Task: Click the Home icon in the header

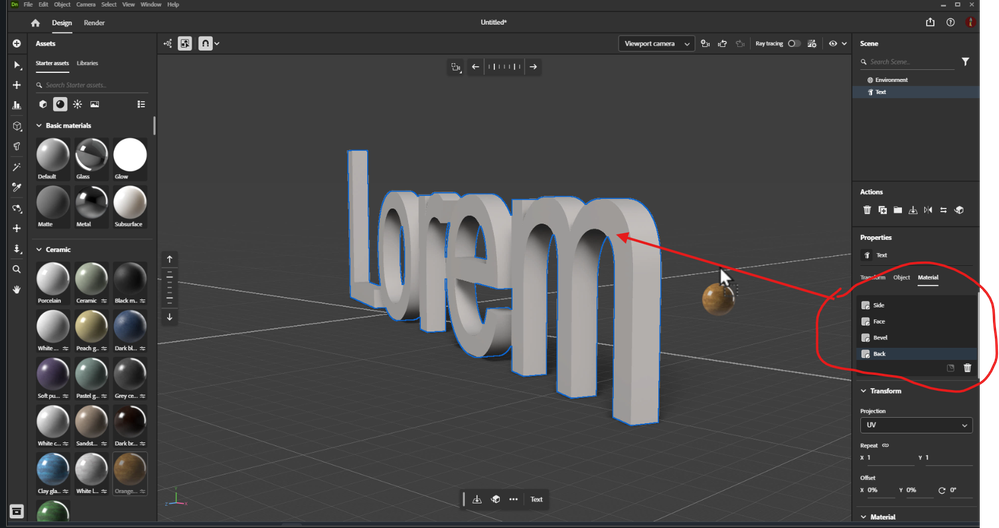Action: point(36,23)
